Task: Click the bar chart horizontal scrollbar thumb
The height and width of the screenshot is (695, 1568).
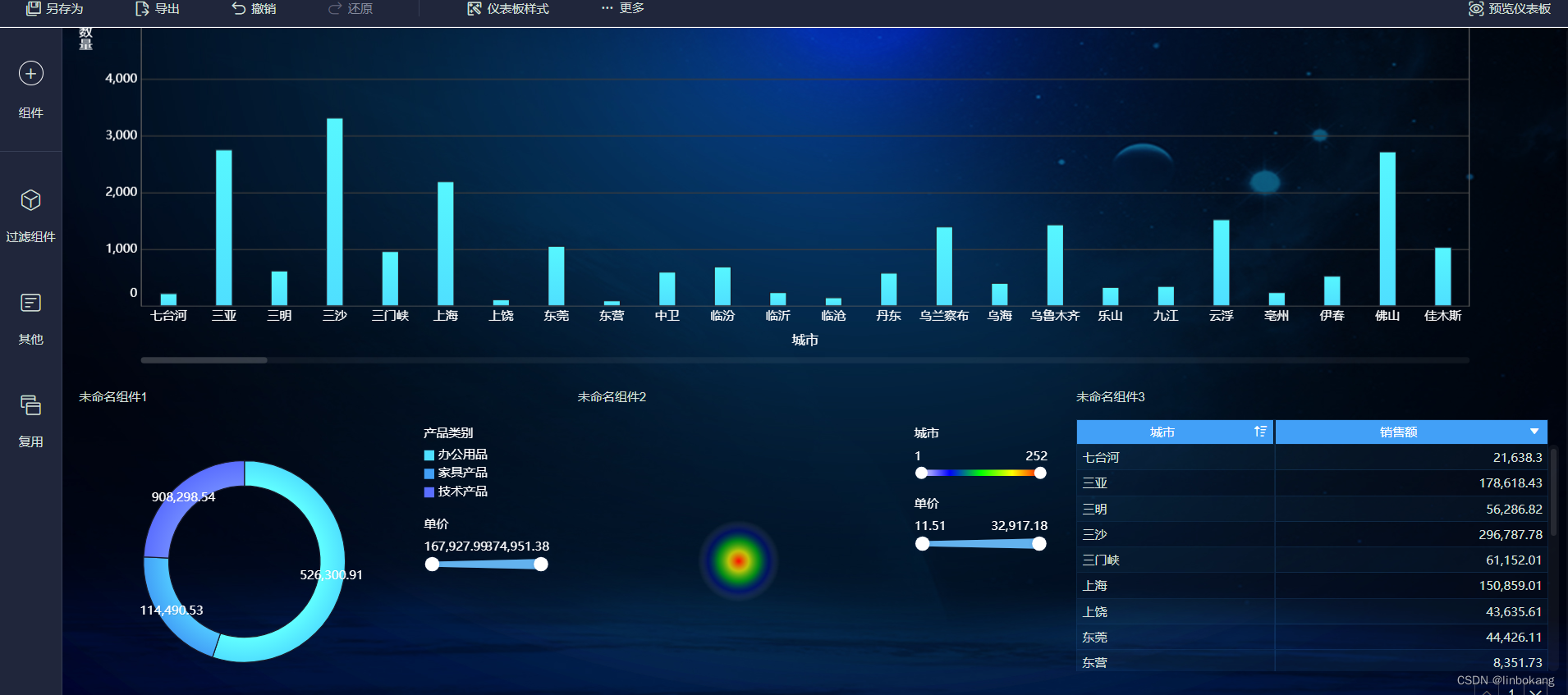Action: [x=204, y=360]
